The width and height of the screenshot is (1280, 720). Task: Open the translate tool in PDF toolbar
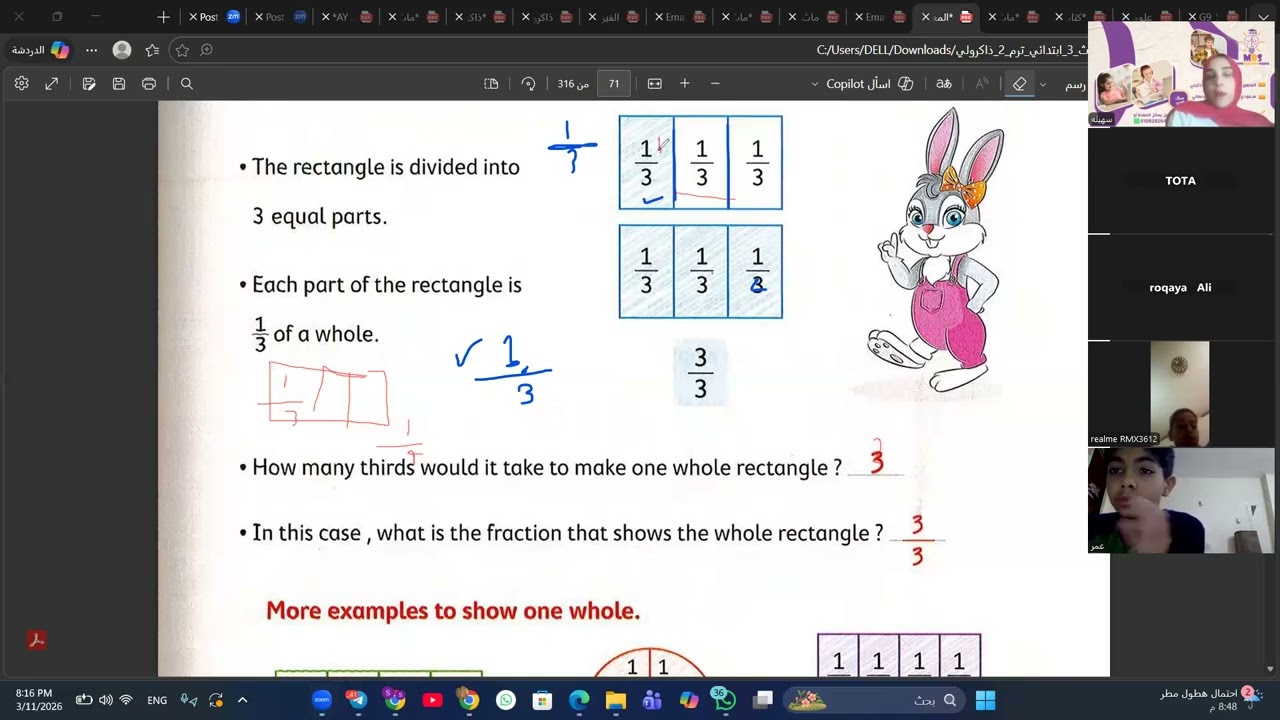click(x=944, y=84)
